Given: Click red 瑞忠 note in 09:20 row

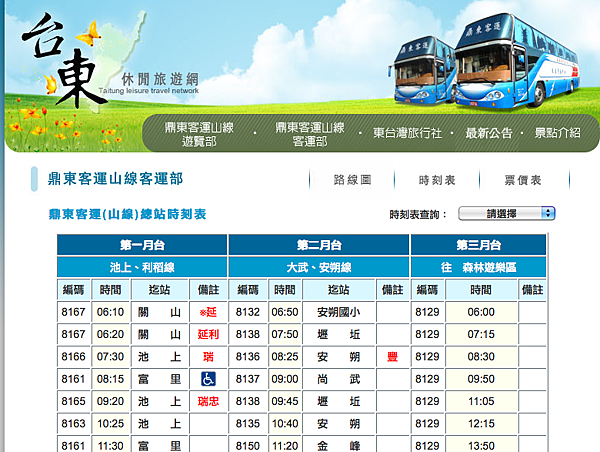Looking at the screenshot, I should click(208, 401).
